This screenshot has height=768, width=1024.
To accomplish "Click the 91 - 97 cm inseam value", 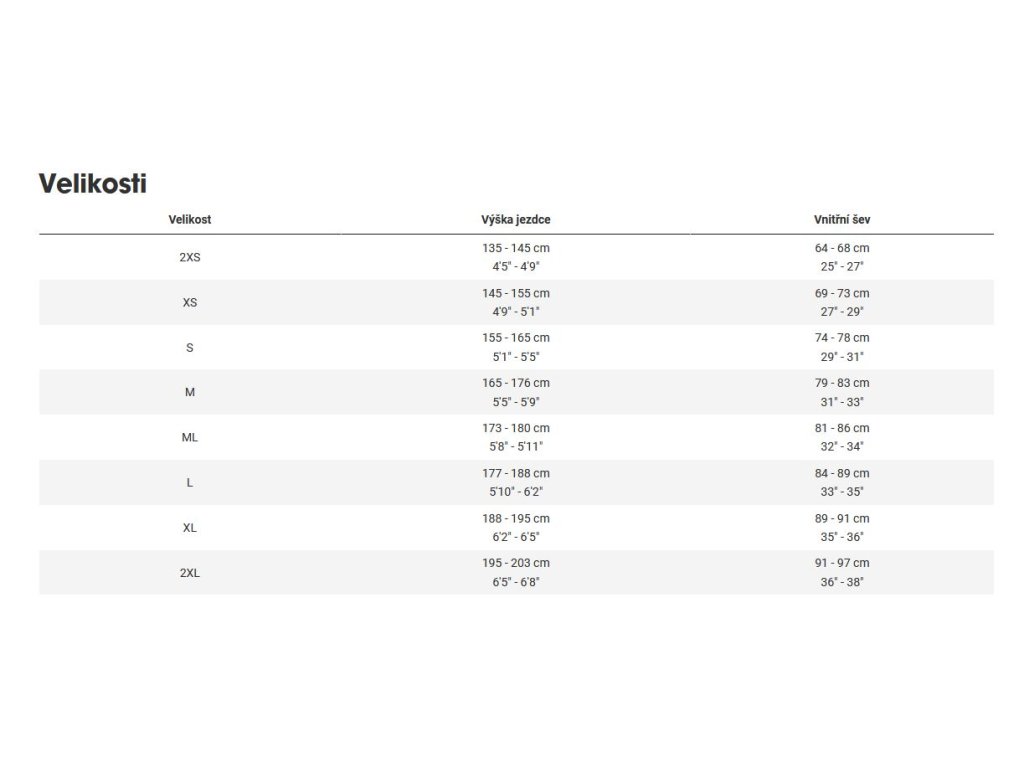I will (842, 563).
